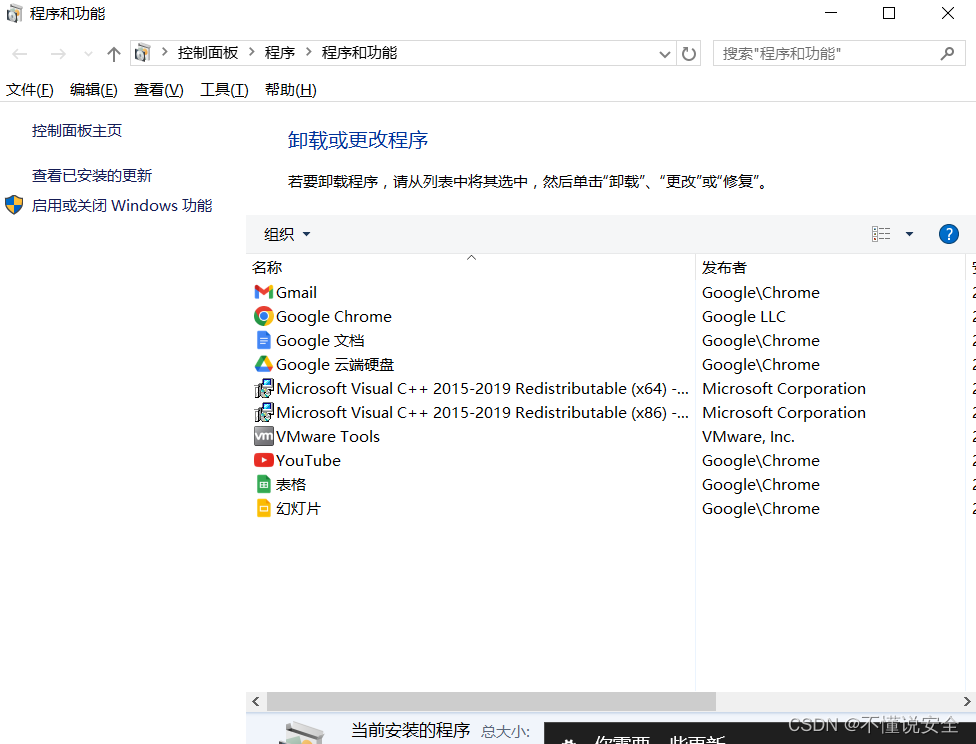The image size is (976, 744).
Task: Go back with the left arrow
Action: pyautogui.click(x=20, y=54)
